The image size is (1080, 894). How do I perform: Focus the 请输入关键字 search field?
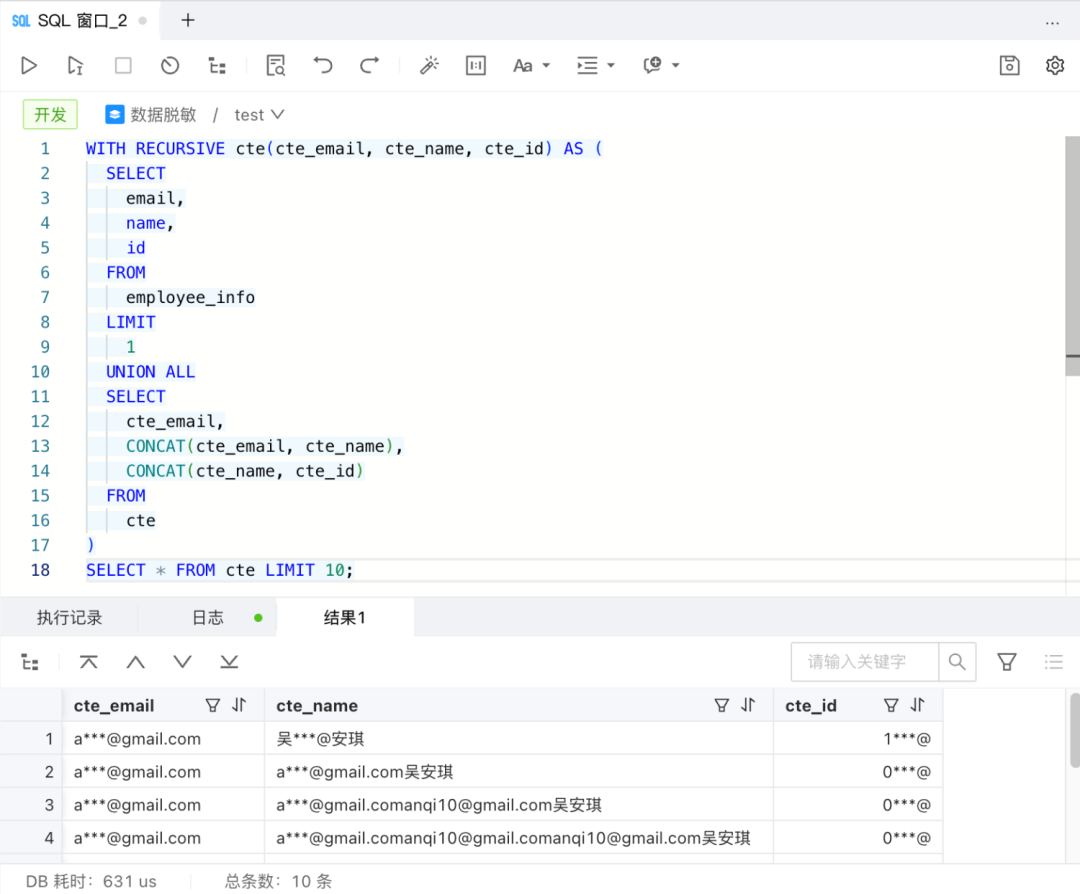(x=865, y=662)
